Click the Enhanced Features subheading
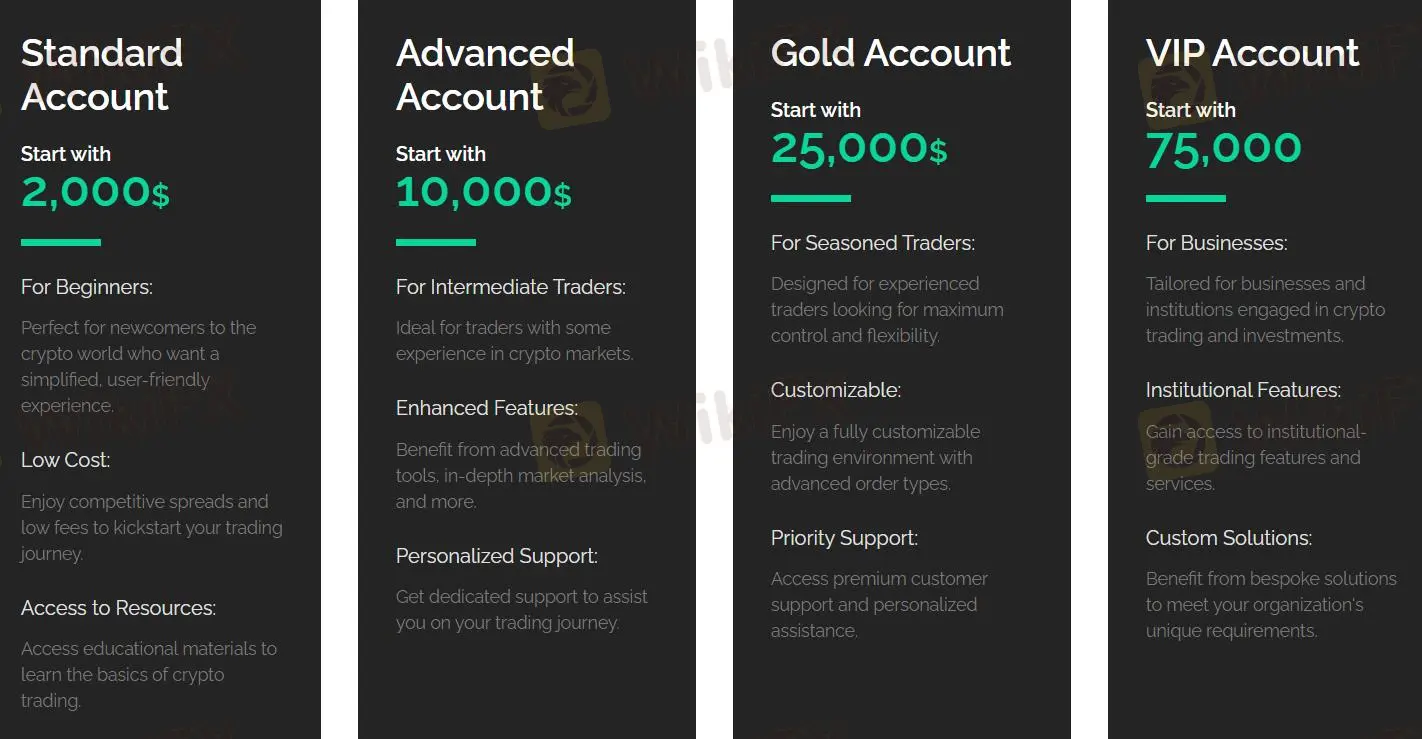1422x739 pixels. (x=486, y=408)
